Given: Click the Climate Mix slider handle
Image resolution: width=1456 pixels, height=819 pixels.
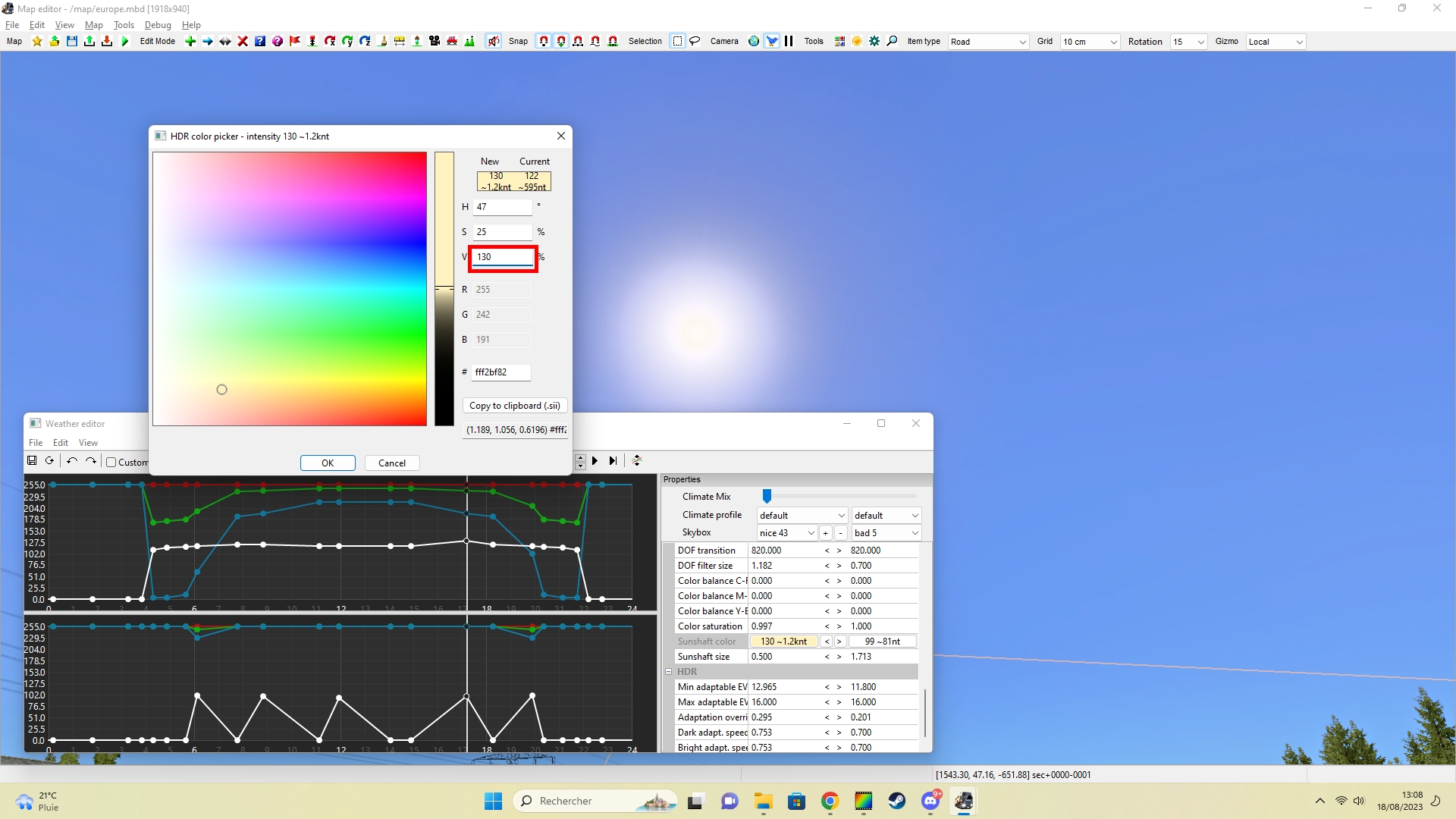Looking at the screenshot, I should (767, 497).
